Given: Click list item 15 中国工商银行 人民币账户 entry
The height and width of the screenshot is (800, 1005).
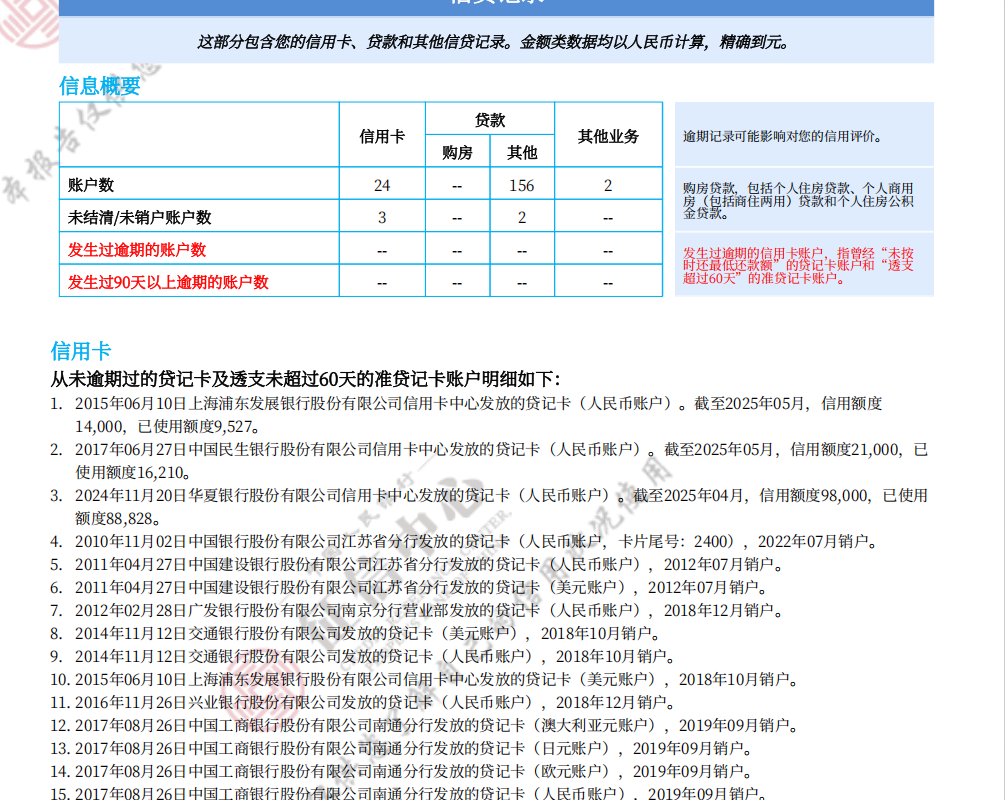Looking at the screenshot, I should [x=410, y=794].
